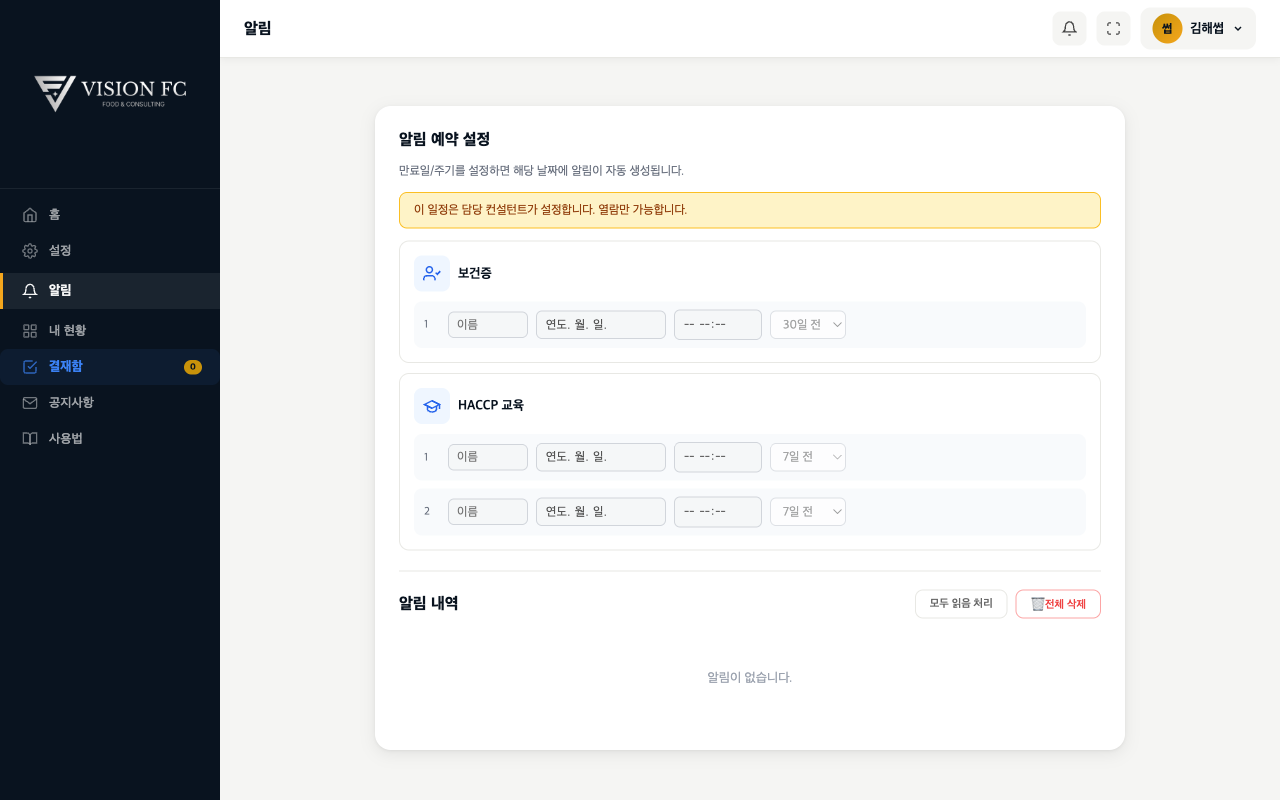Click HACCP row 2 name field
Image resolution: width=1280 pixels, height=800 pixels.
pyautogui.click(x=488, y=512)
